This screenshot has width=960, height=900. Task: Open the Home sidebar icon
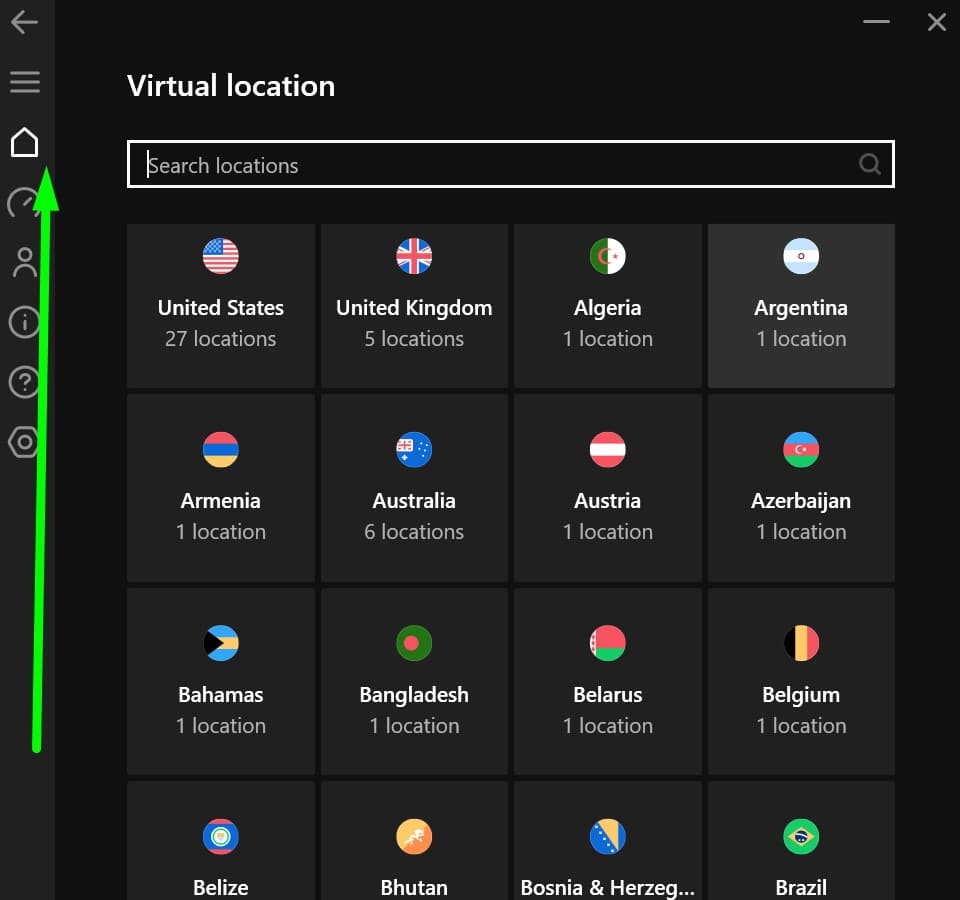tap(24, 142)
